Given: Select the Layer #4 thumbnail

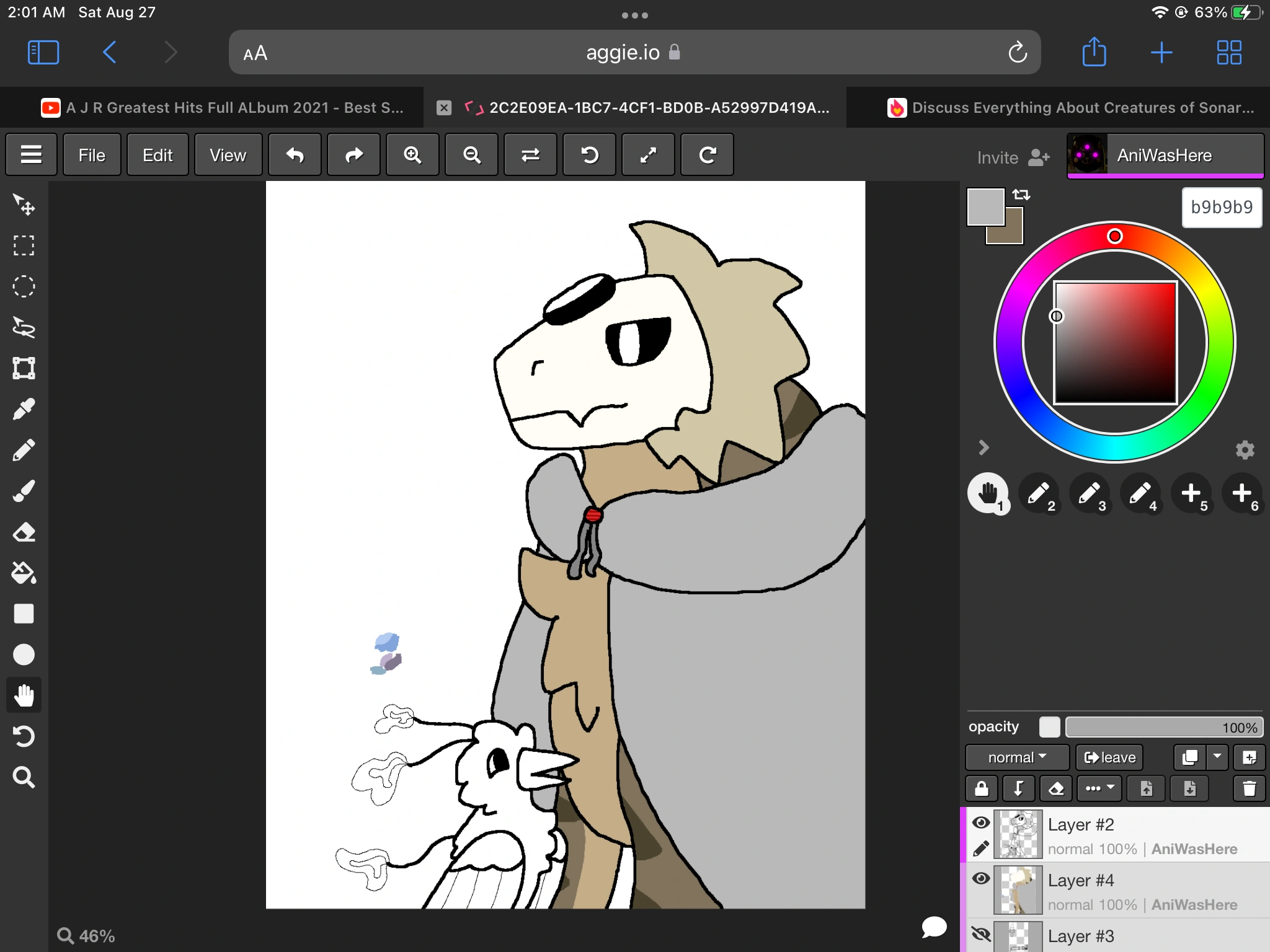Looking at the screenshot, I should (x=1019, y=891).
